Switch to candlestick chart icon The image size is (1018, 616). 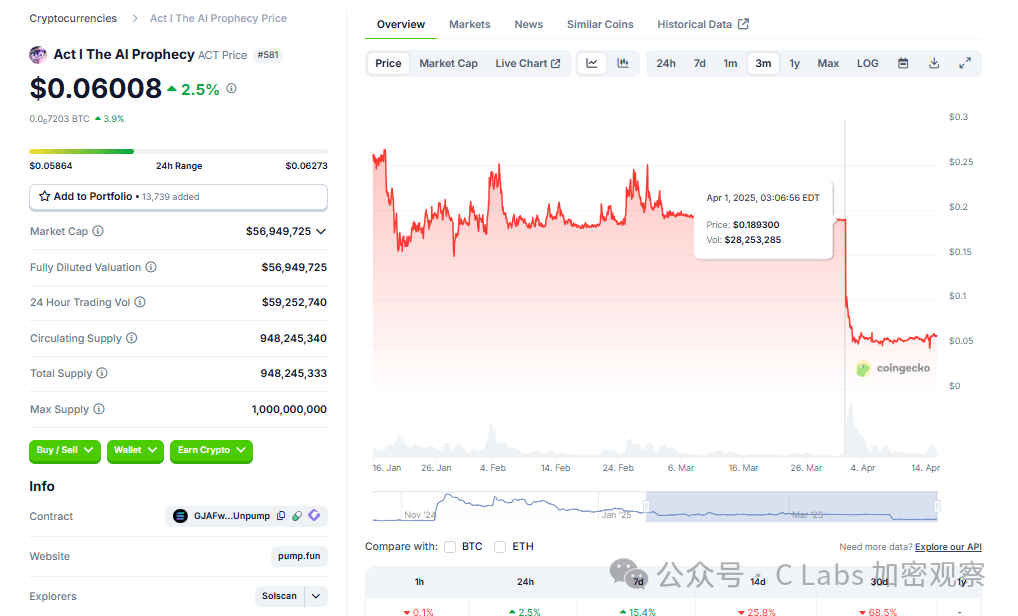coord(623,63)
